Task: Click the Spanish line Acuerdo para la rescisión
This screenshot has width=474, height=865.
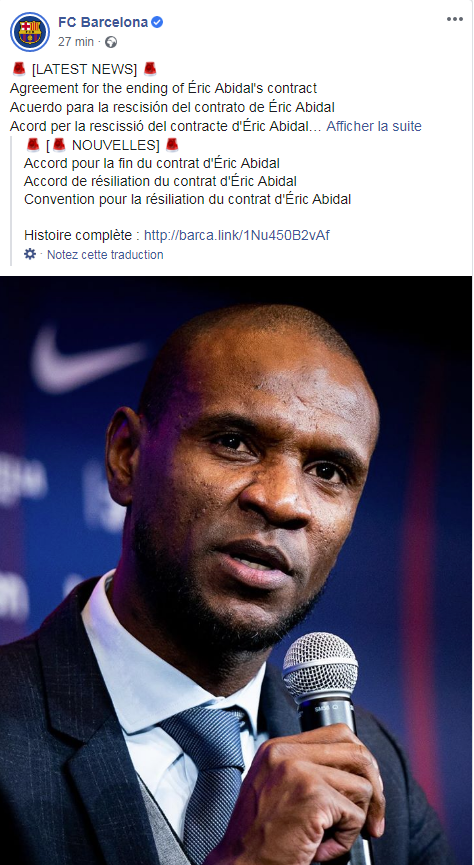Action: tap(172, 107)
